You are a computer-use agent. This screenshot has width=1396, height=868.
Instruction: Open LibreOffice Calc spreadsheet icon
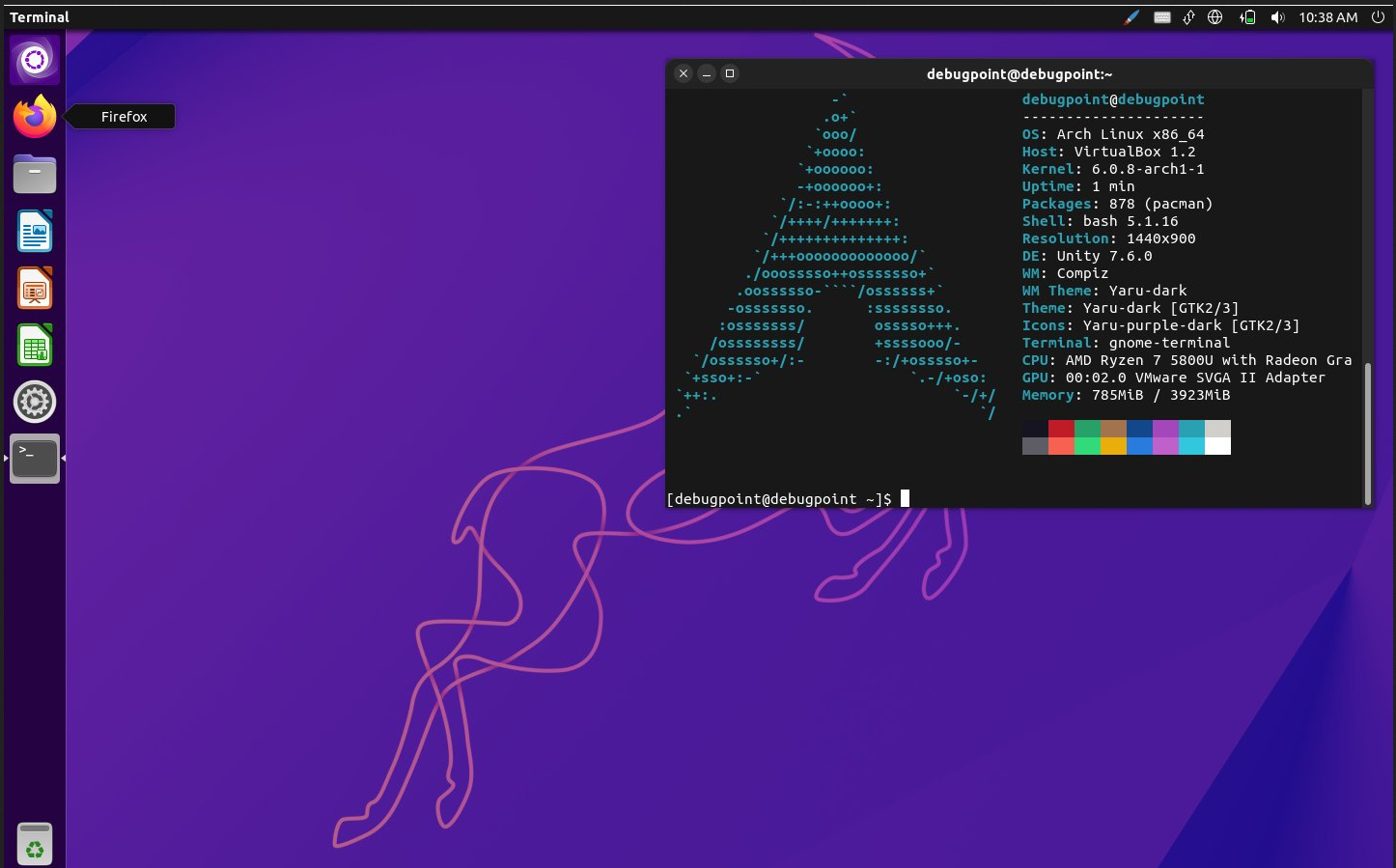click(x=35, y=346)
